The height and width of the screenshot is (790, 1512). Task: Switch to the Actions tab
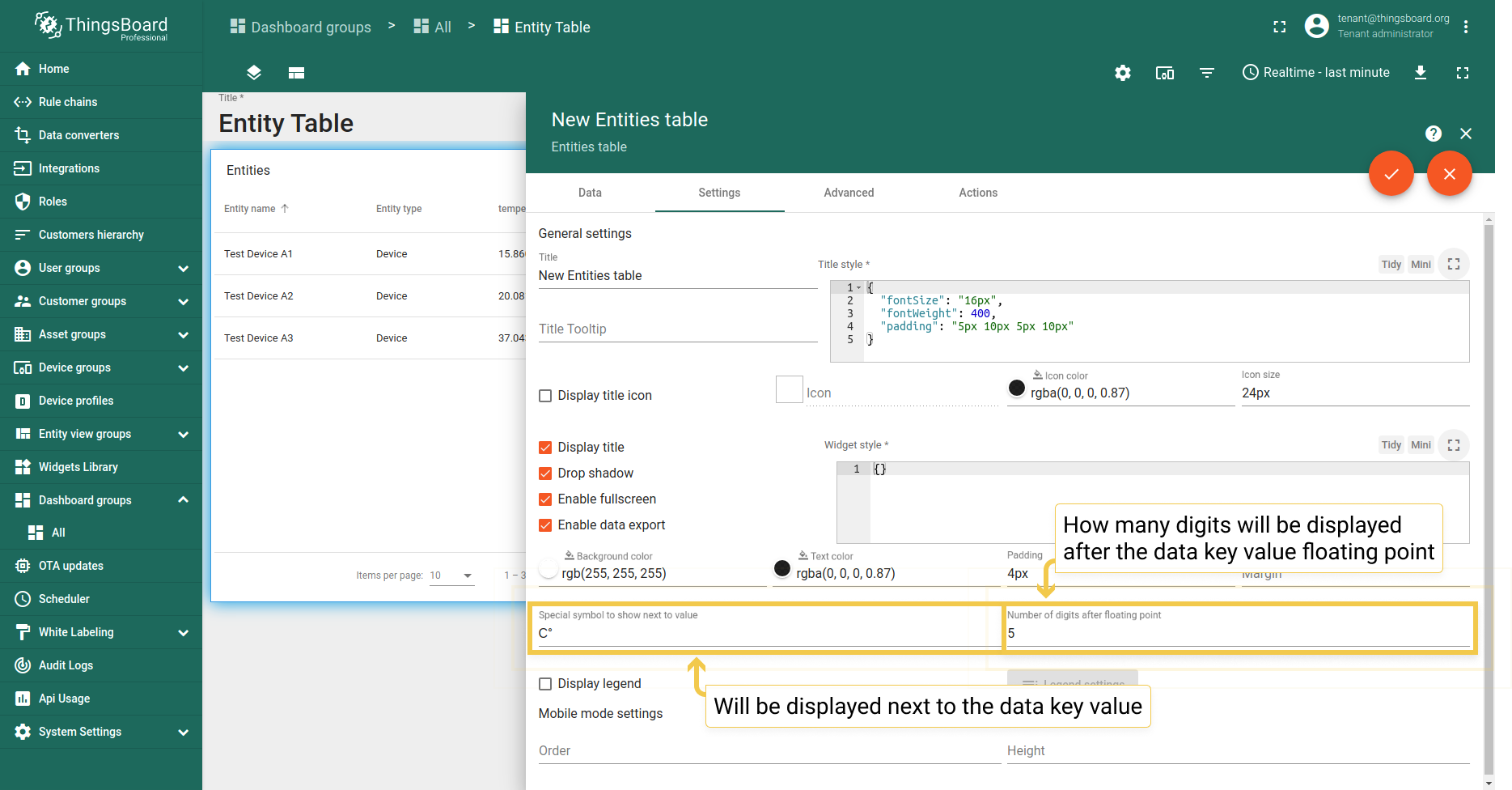pos(978,193)
